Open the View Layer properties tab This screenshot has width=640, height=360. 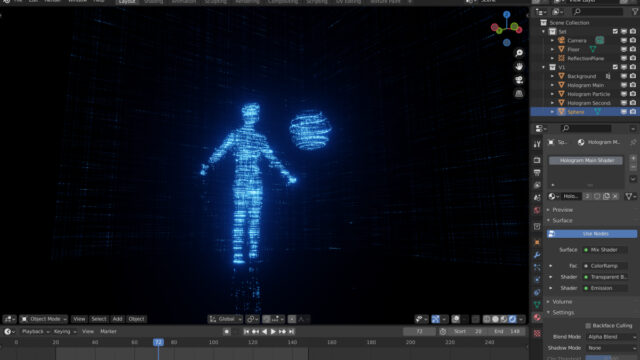[x=537, y=185]
